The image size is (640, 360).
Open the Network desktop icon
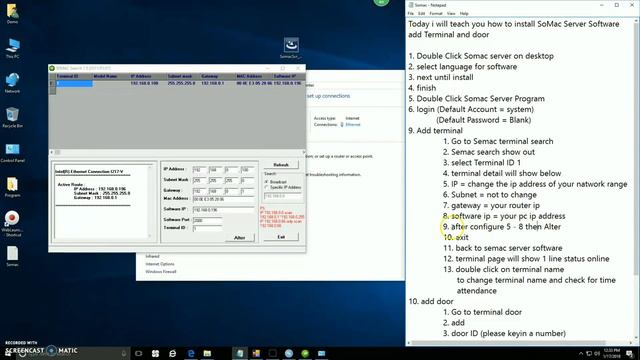12,82
